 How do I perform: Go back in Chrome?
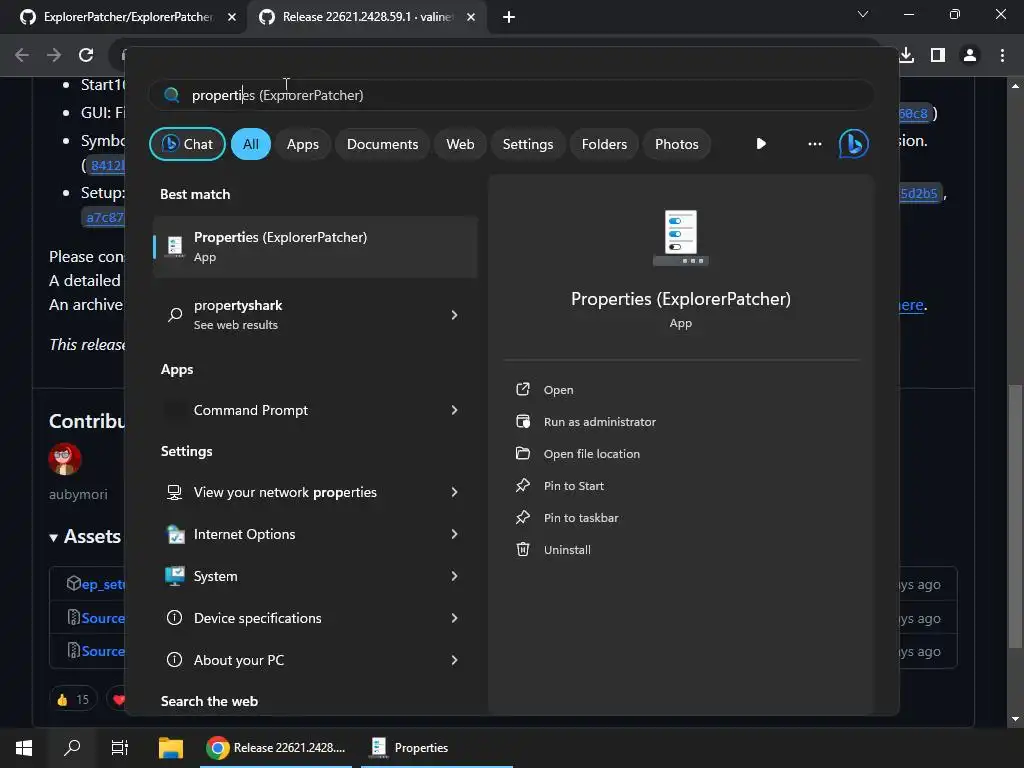(x=22, y=56)
